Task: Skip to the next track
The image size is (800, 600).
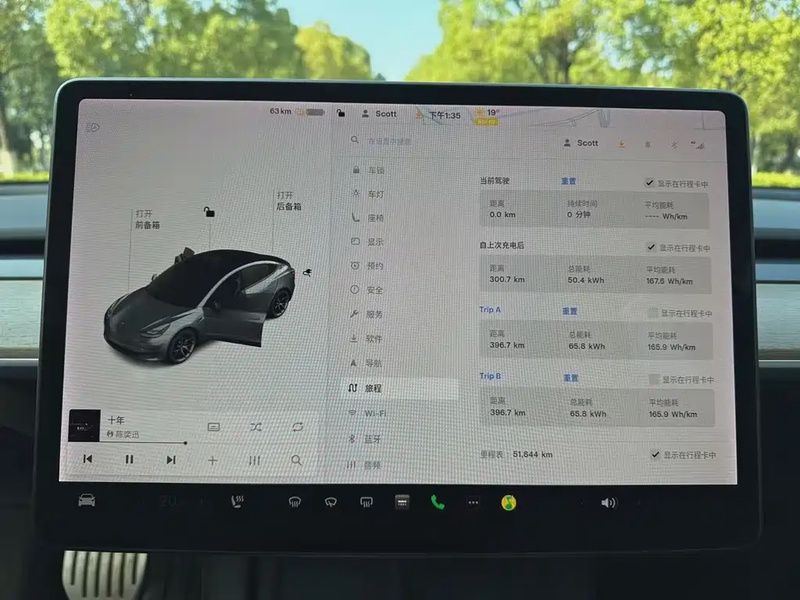Action: 171,459
